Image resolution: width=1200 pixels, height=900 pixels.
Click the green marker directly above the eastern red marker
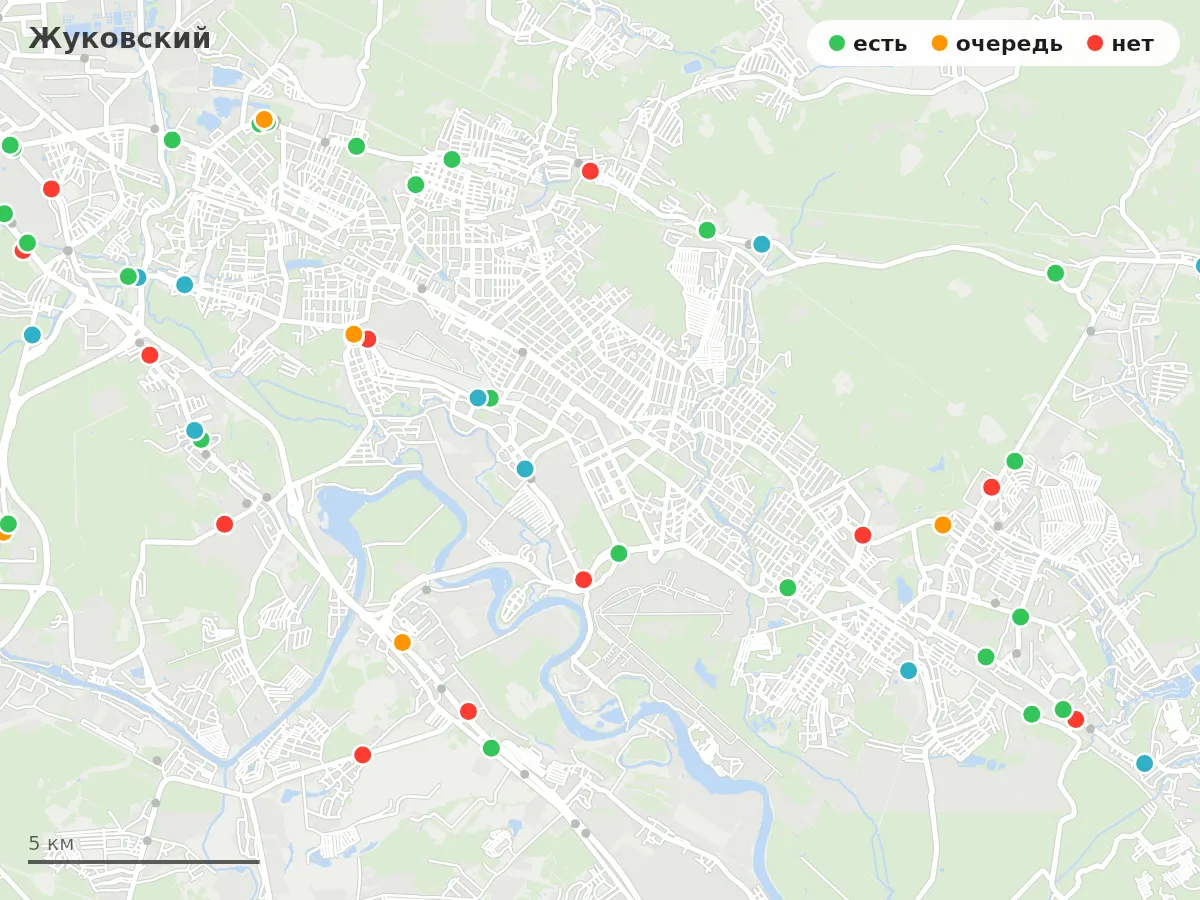coord(1014,461)
